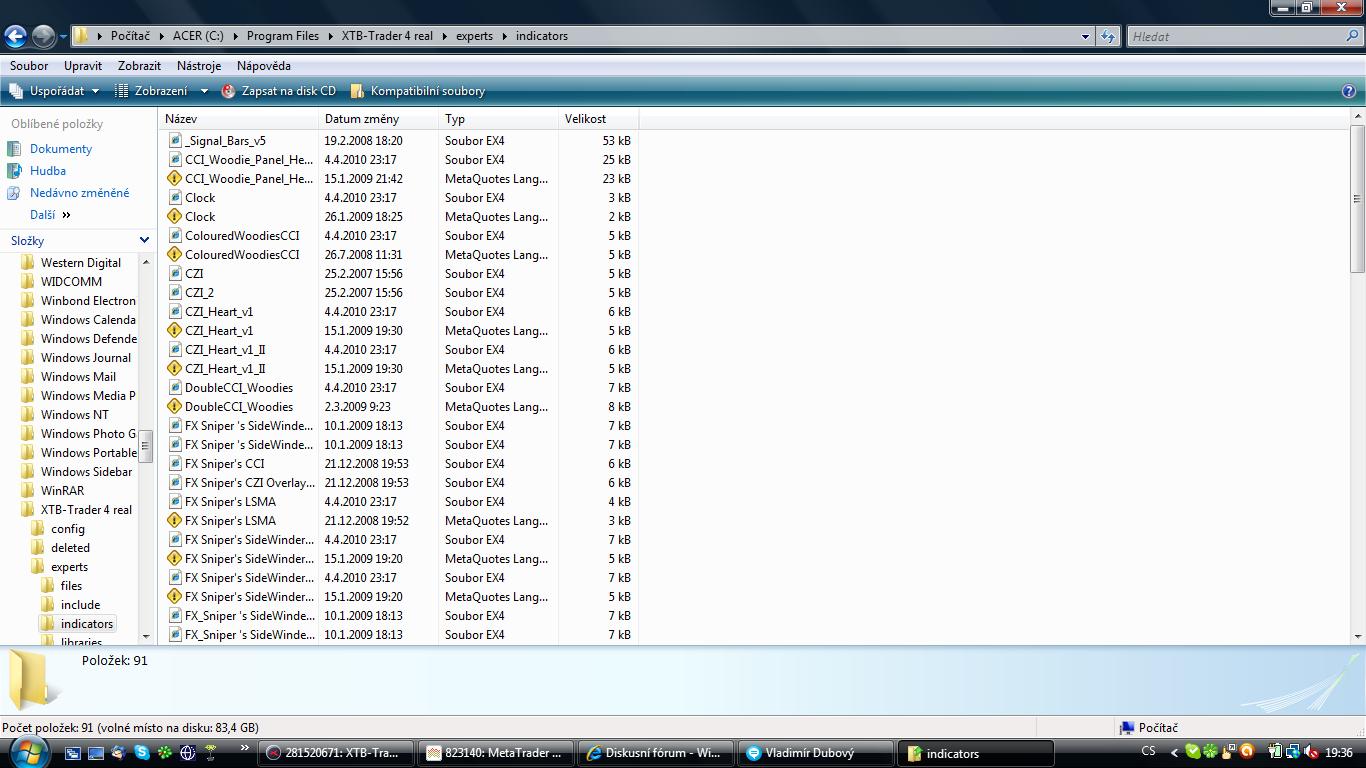The height and width of the screenshot is (768, 1366).
Task: Switch to Diskusní fórum Internet Explorer window
Action: click(x=657, y=753)
